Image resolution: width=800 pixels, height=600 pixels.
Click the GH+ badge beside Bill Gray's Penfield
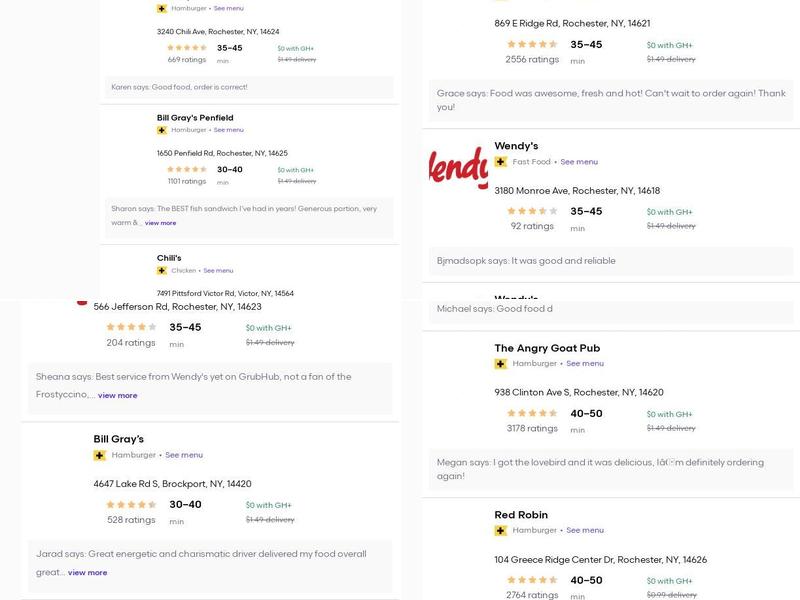click(x=161, y=130)
